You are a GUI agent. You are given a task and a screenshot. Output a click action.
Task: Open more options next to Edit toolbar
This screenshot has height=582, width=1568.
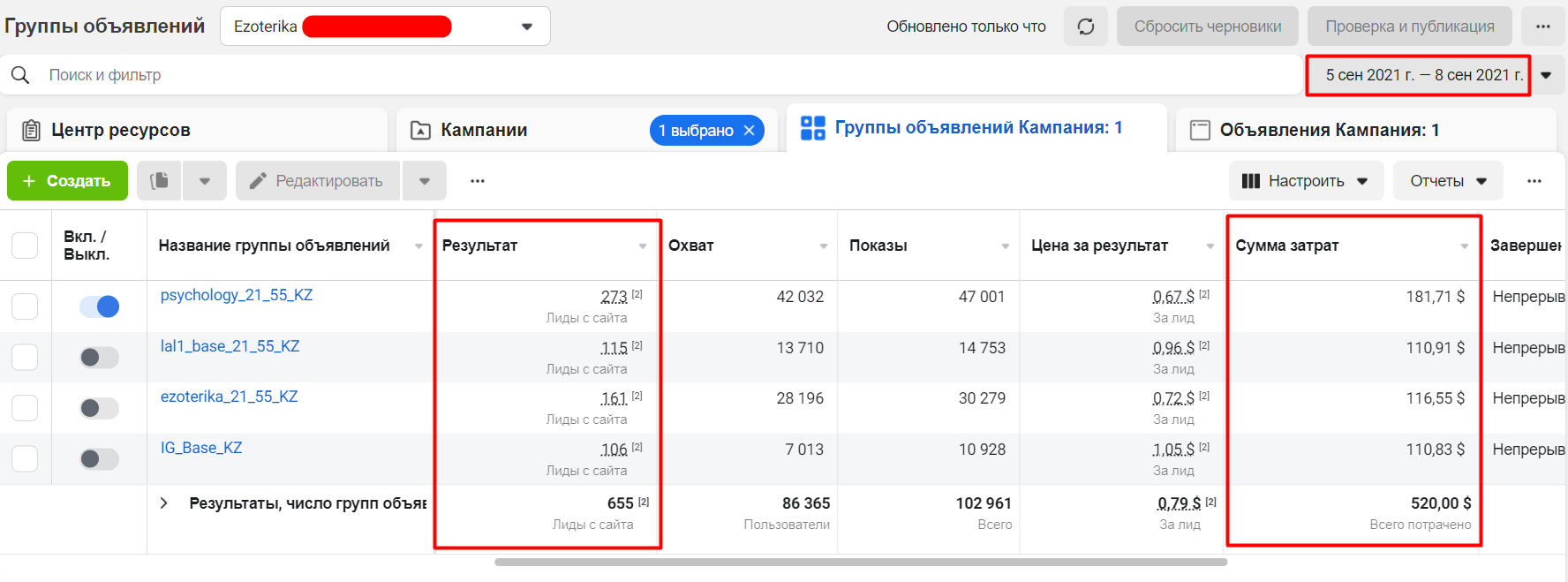[478, 181]
